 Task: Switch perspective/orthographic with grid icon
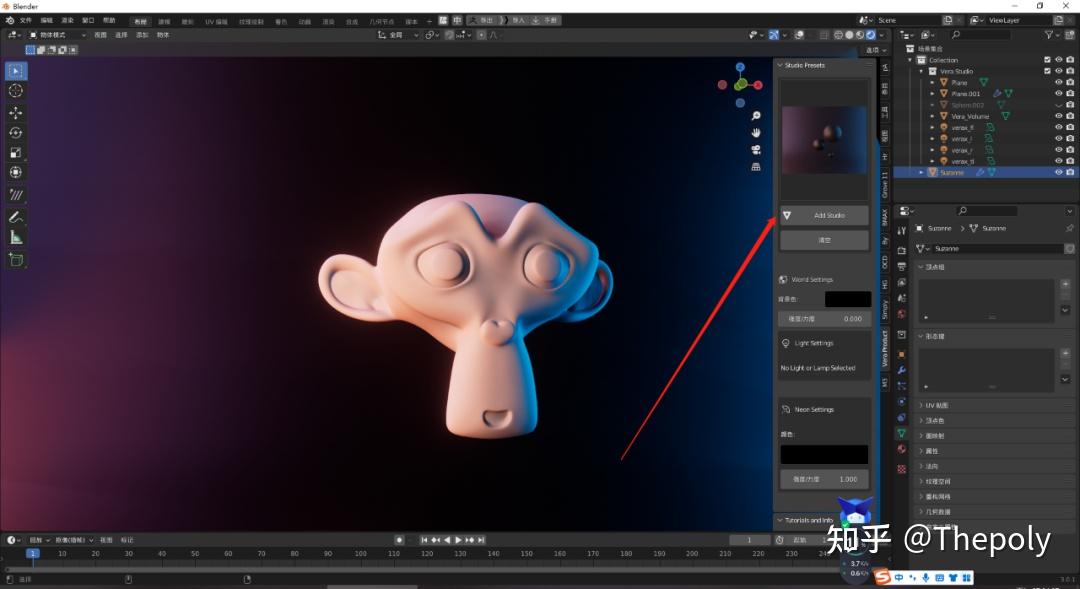[x=756, y=167]
